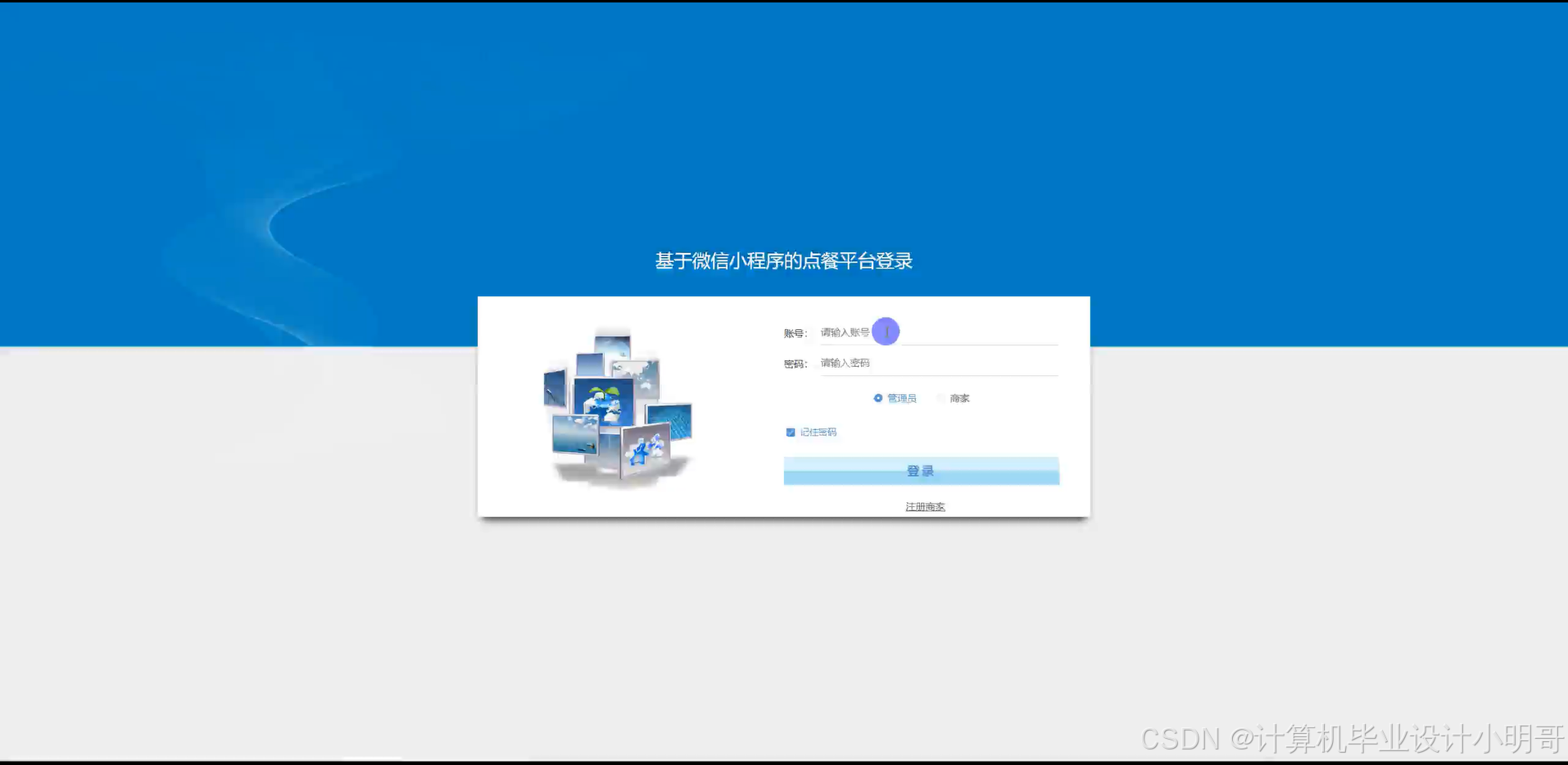Click the 账号 label text

click(794, 333)
